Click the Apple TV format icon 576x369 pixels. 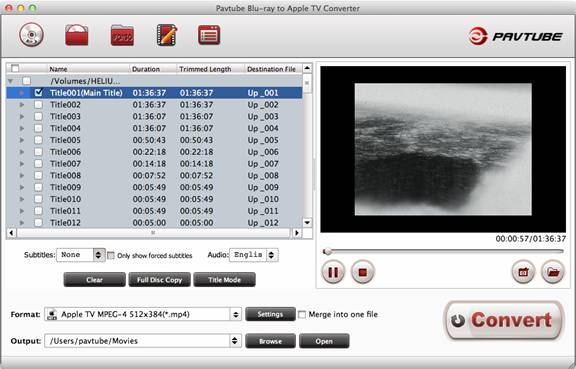tap(52, 315)
